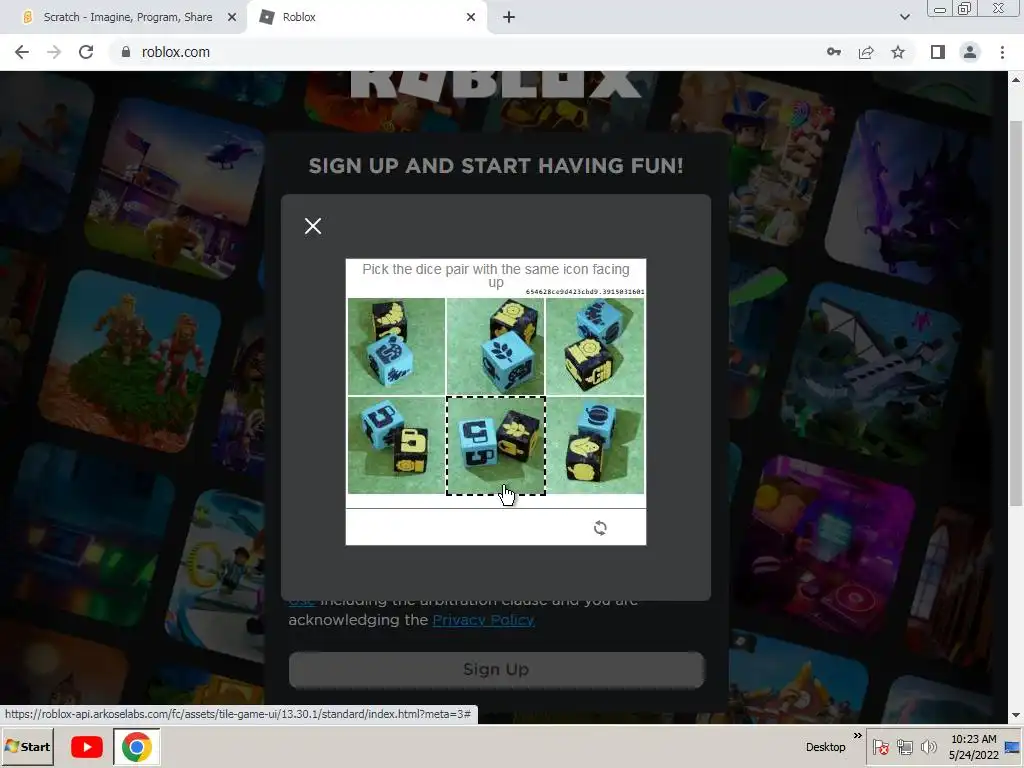1024x768 pixels.
Task: Open the Chrome three-dot menu
Action: (1002, 52)
